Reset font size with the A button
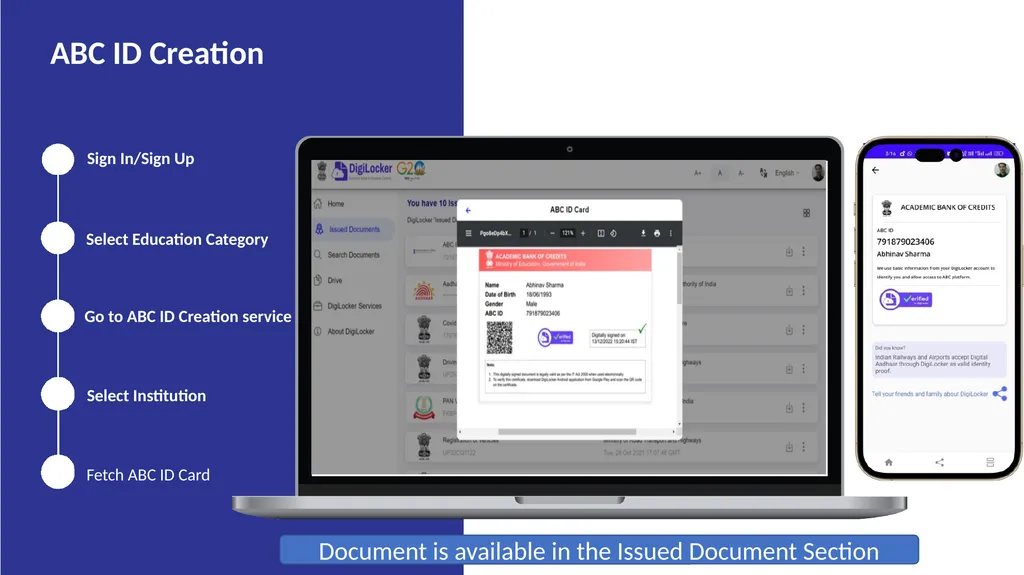 pos(720,173)
